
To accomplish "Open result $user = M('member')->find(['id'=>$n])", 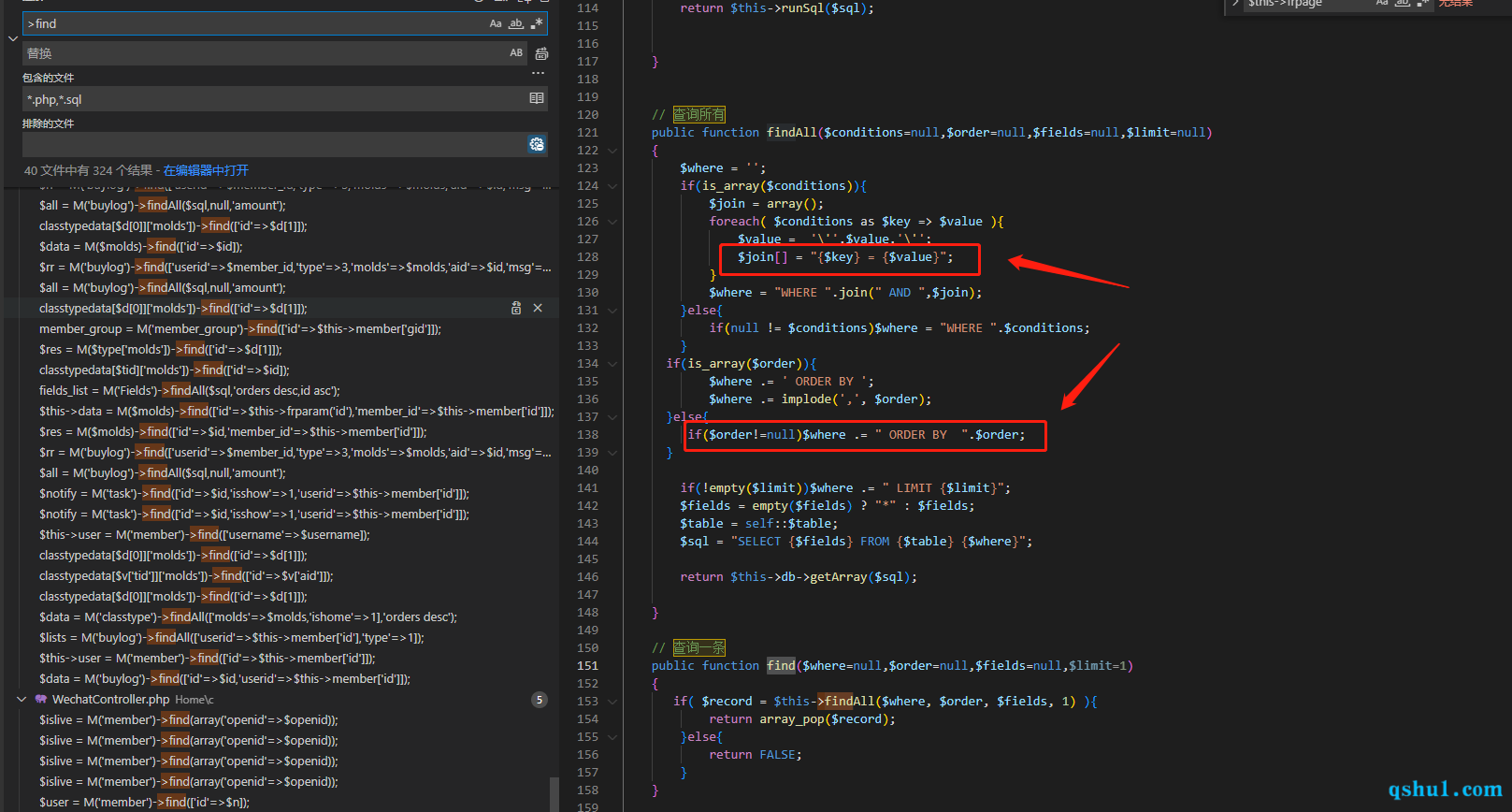I will [x=144, y=802].
